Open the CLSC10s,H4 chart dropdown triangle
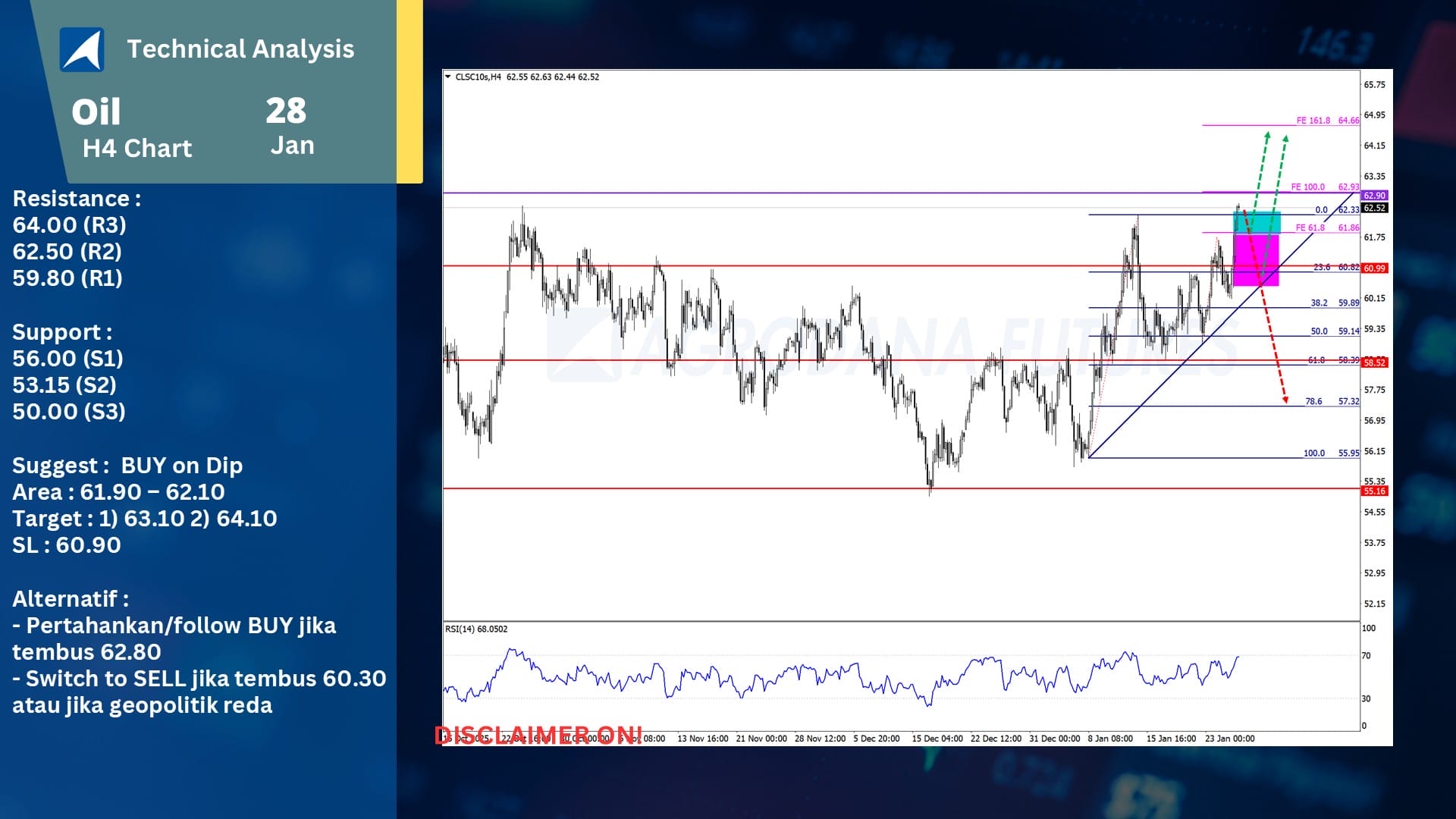The height and width of the screenshot is (819, 1456). pos(448,77)
